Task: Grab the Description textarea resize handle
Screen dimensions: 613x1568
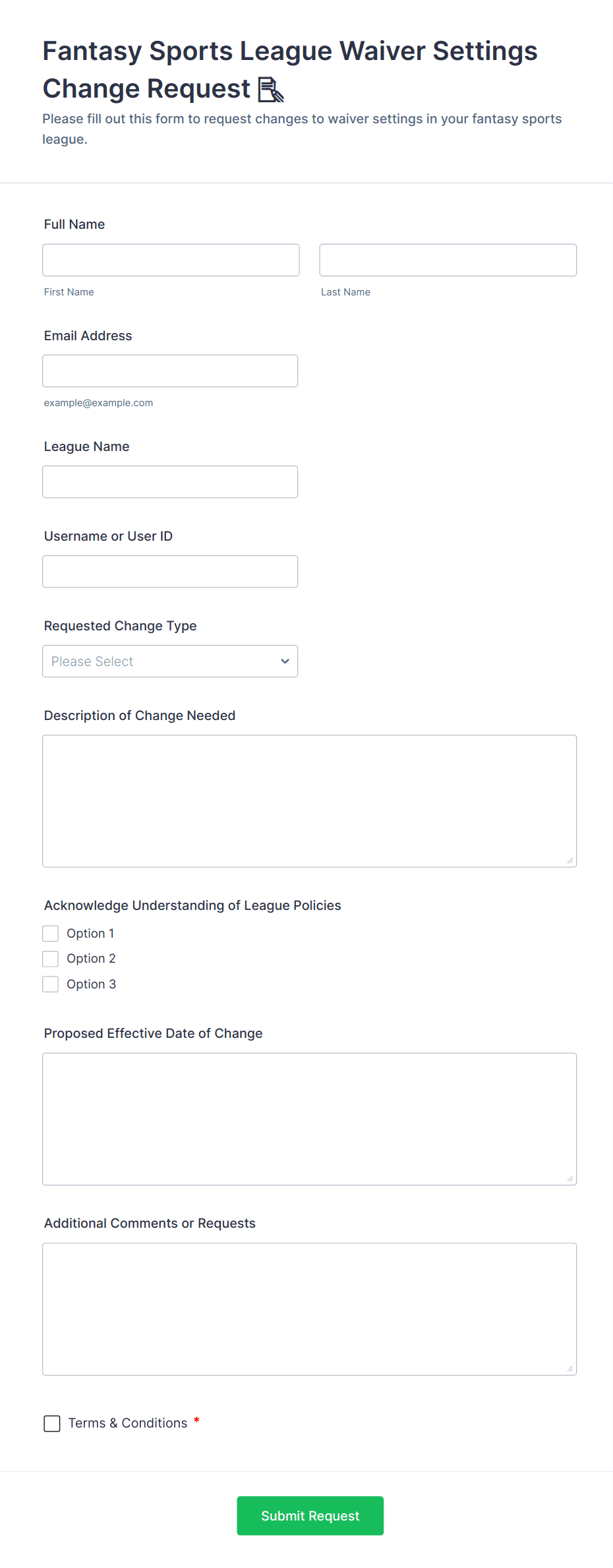Action: 570,860
